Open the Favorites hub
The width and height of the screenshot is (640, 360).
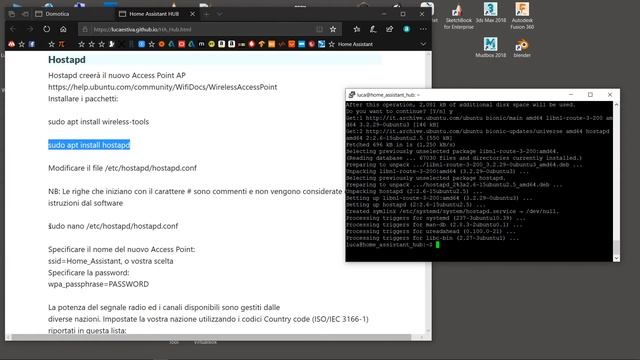357,29
